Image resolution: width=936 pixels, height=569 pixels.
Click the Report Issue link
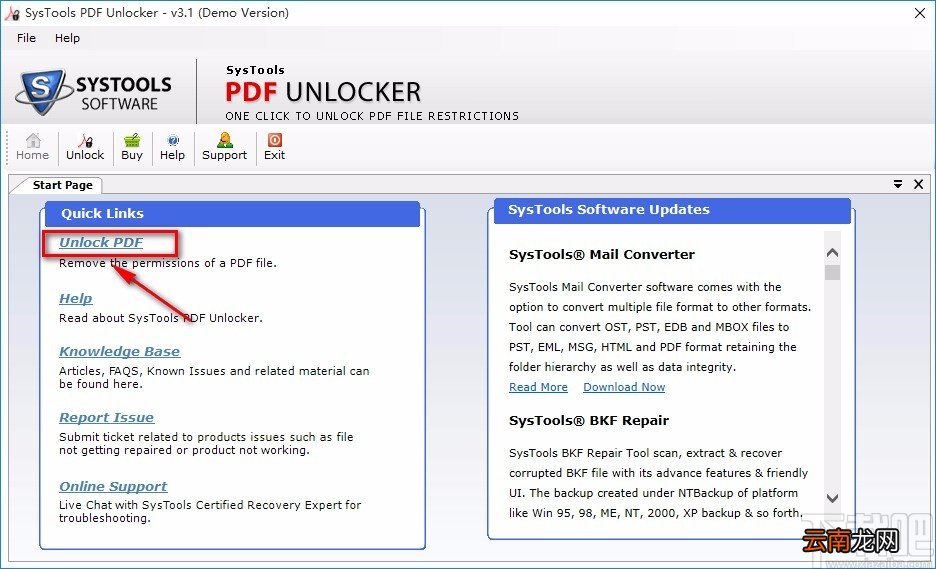click(106, 418)
